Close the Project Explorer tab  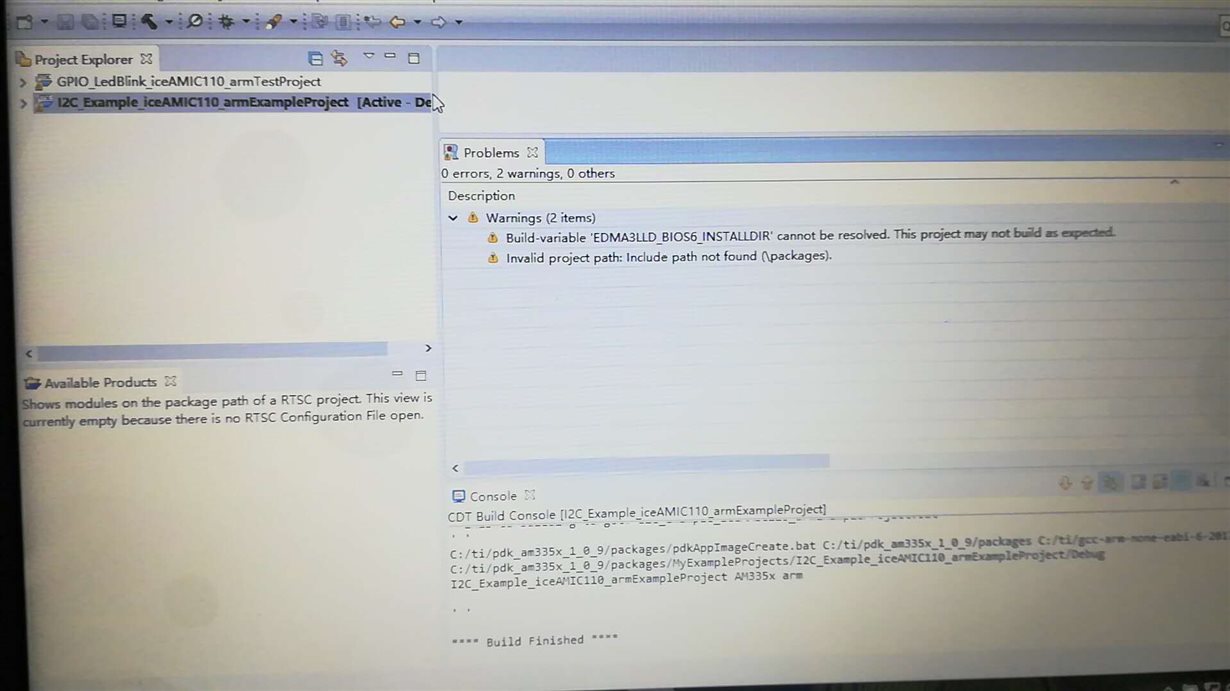(x=146, y=59)
